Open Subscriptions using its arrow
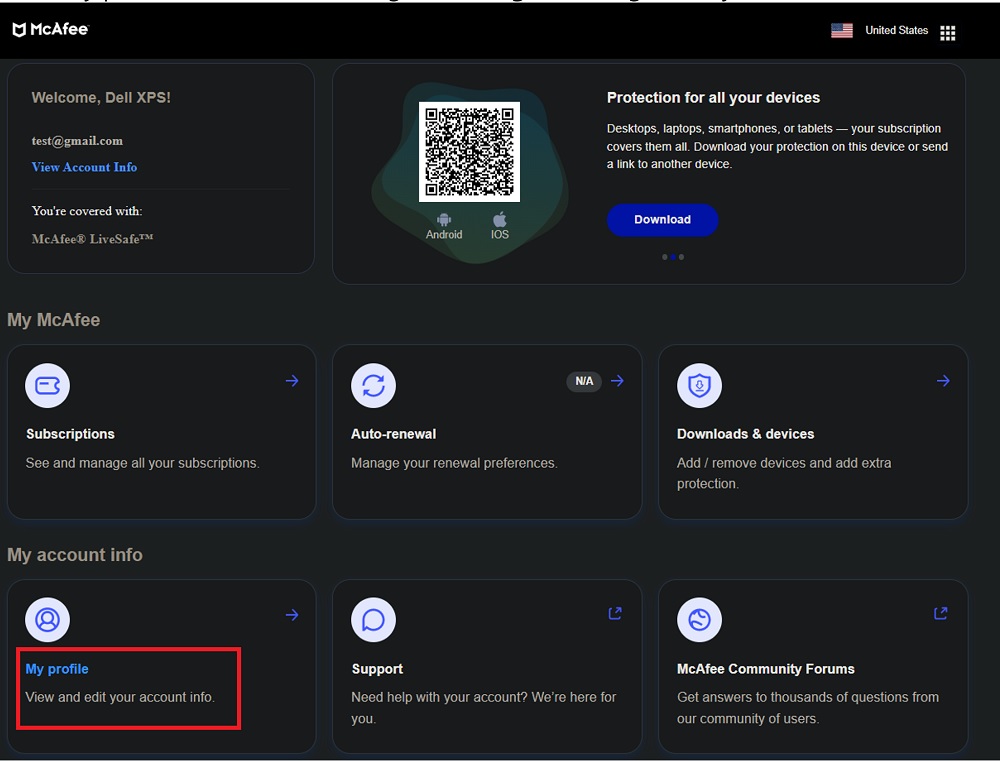This screenshot has width=1000, height=761. pyautogui.click(x=292, y=381)
